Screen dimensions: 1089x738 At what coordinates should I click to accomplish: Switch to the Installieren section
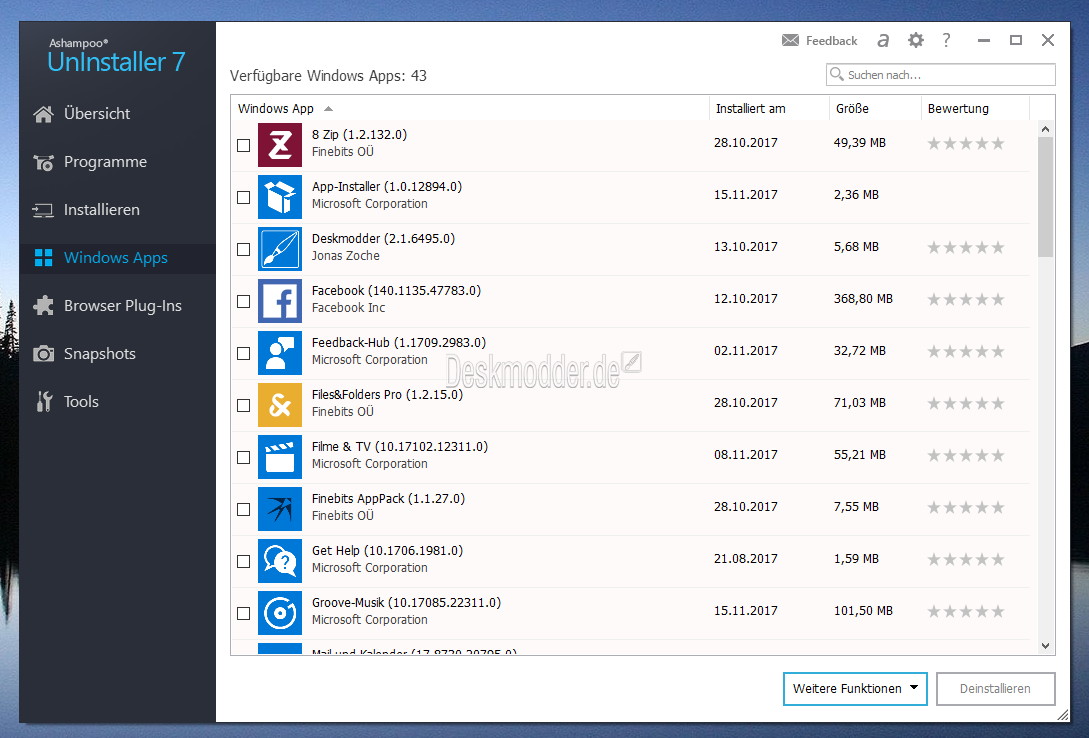[101, 210]
